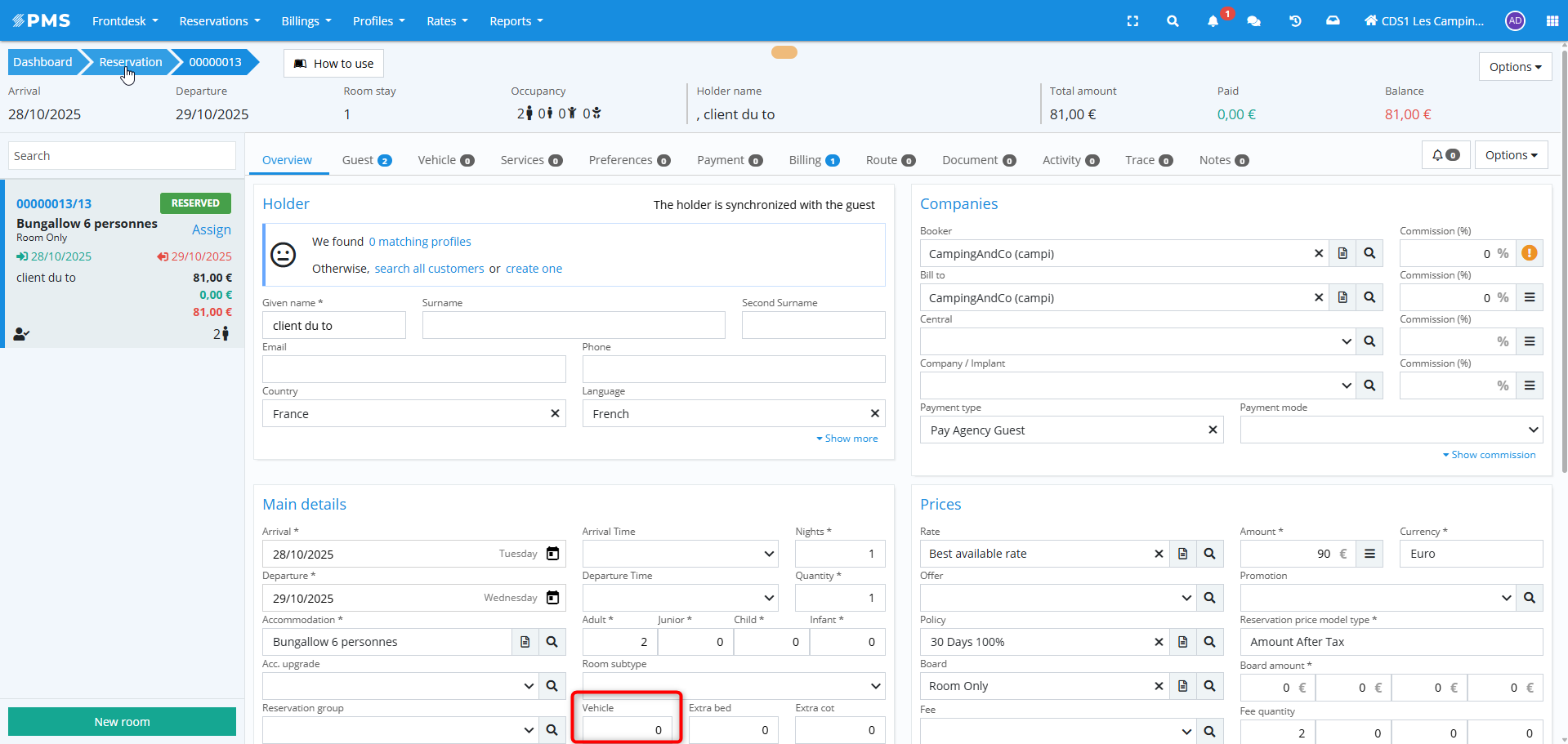
Task: Open the history clock icon
Action: 1294,21
